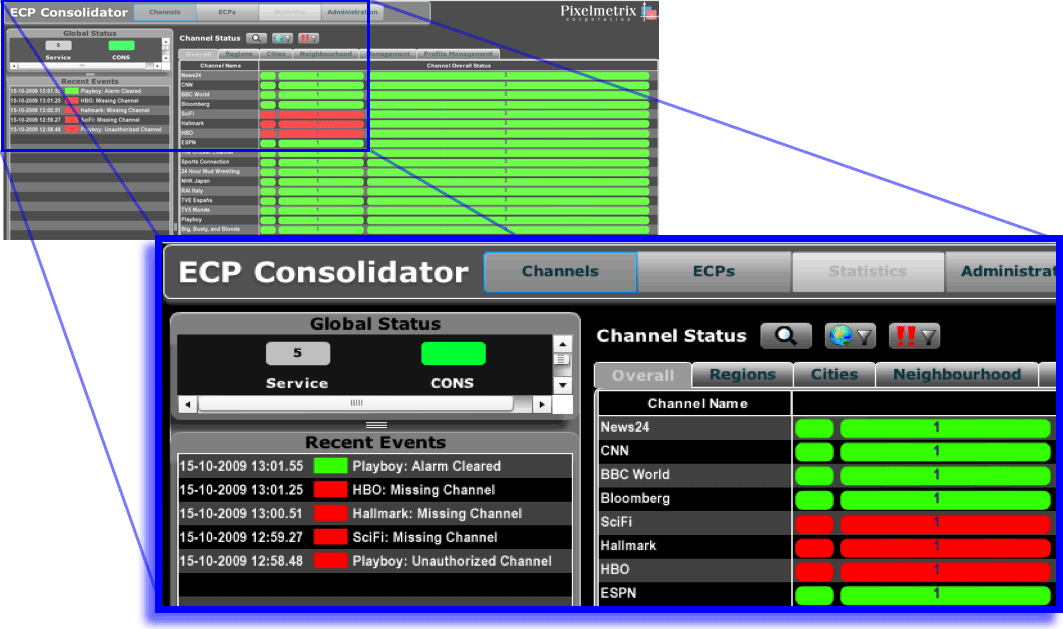Open the Statistics tab in the enlarged view
The height and width of the screenshot is (629, 1063).
868,272
